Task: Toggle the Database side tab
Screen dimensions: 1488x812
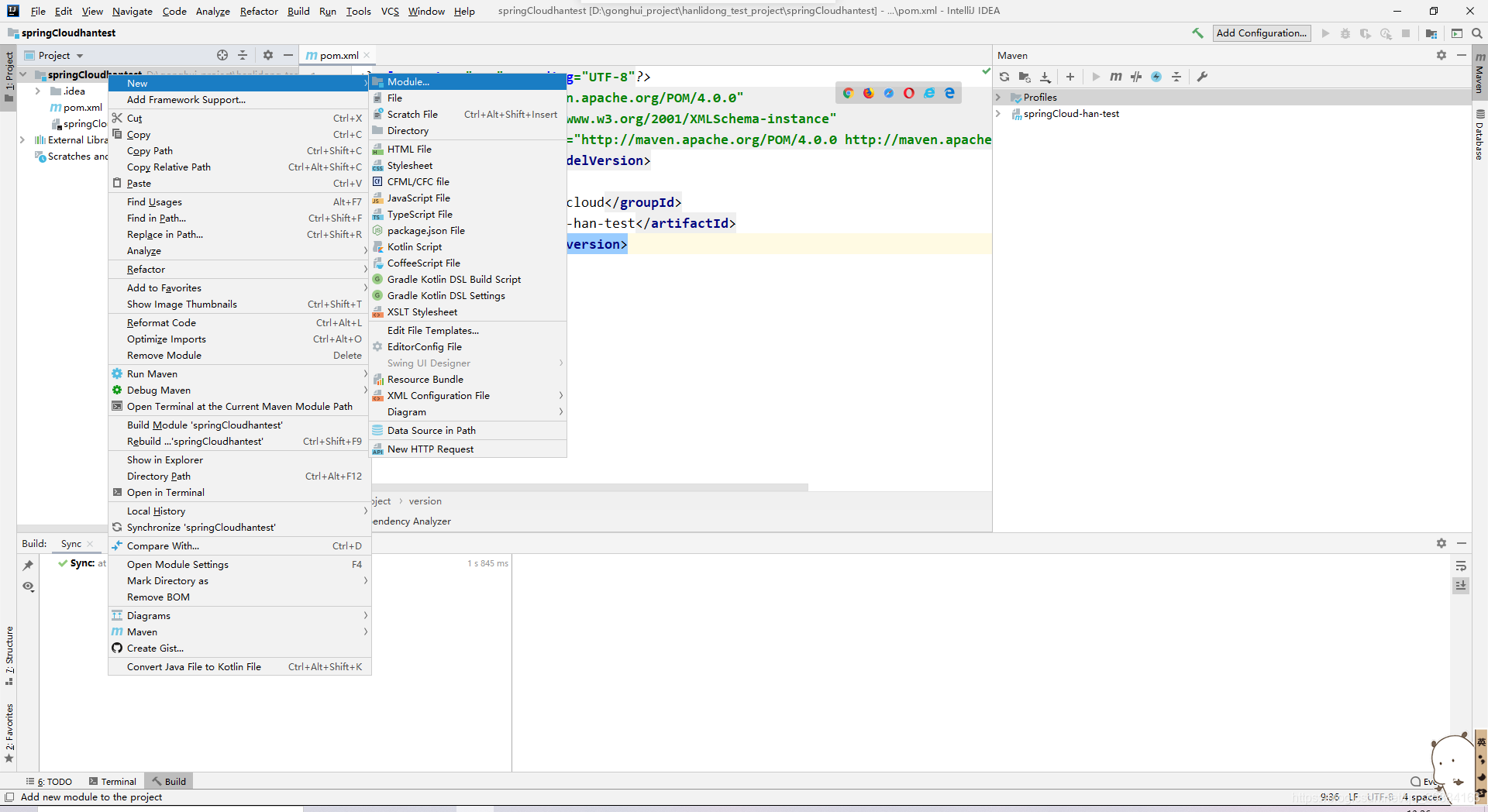Action: click(1479, 135)
